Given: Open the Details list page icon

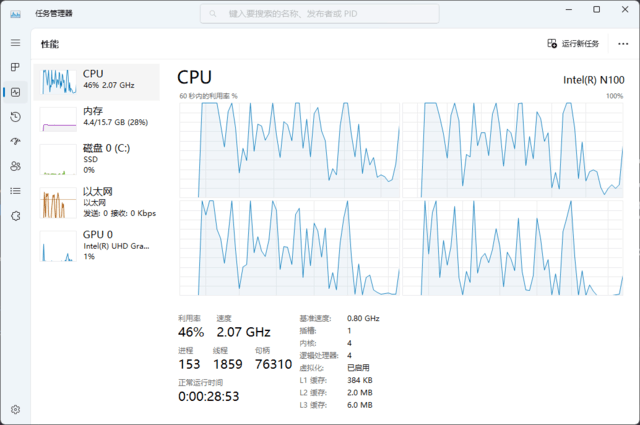Looking at the screenshot, I should (15, 190).
